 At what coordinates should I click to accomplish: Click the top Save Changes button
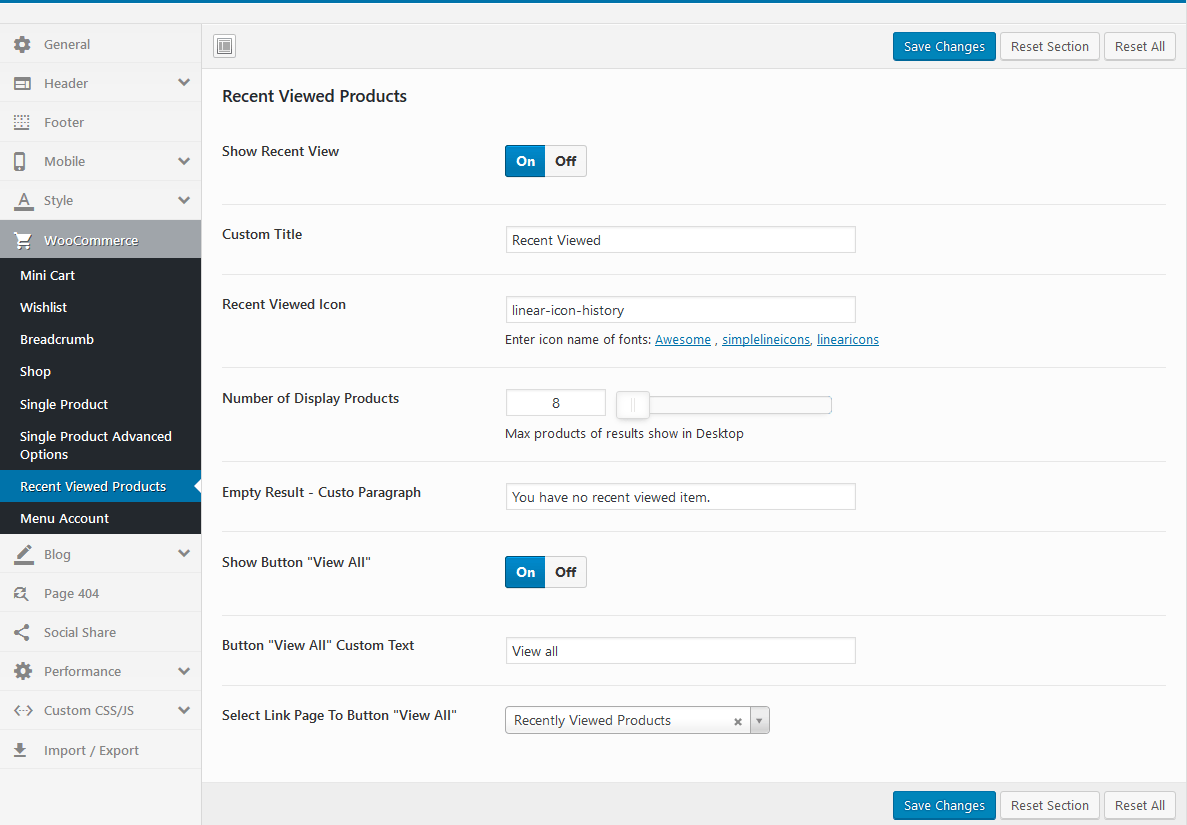click(944, 46)
